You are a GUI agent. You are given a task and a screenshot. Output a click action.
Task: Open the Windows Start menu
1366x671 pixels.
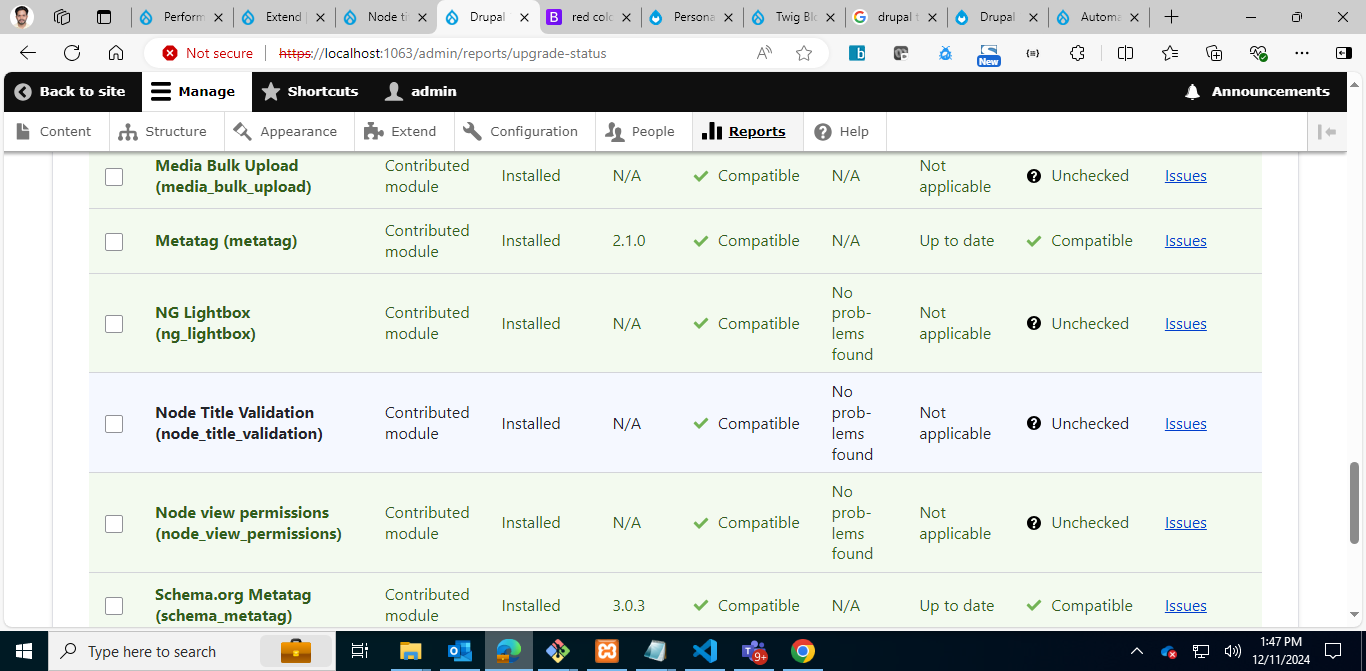(24, 651)
